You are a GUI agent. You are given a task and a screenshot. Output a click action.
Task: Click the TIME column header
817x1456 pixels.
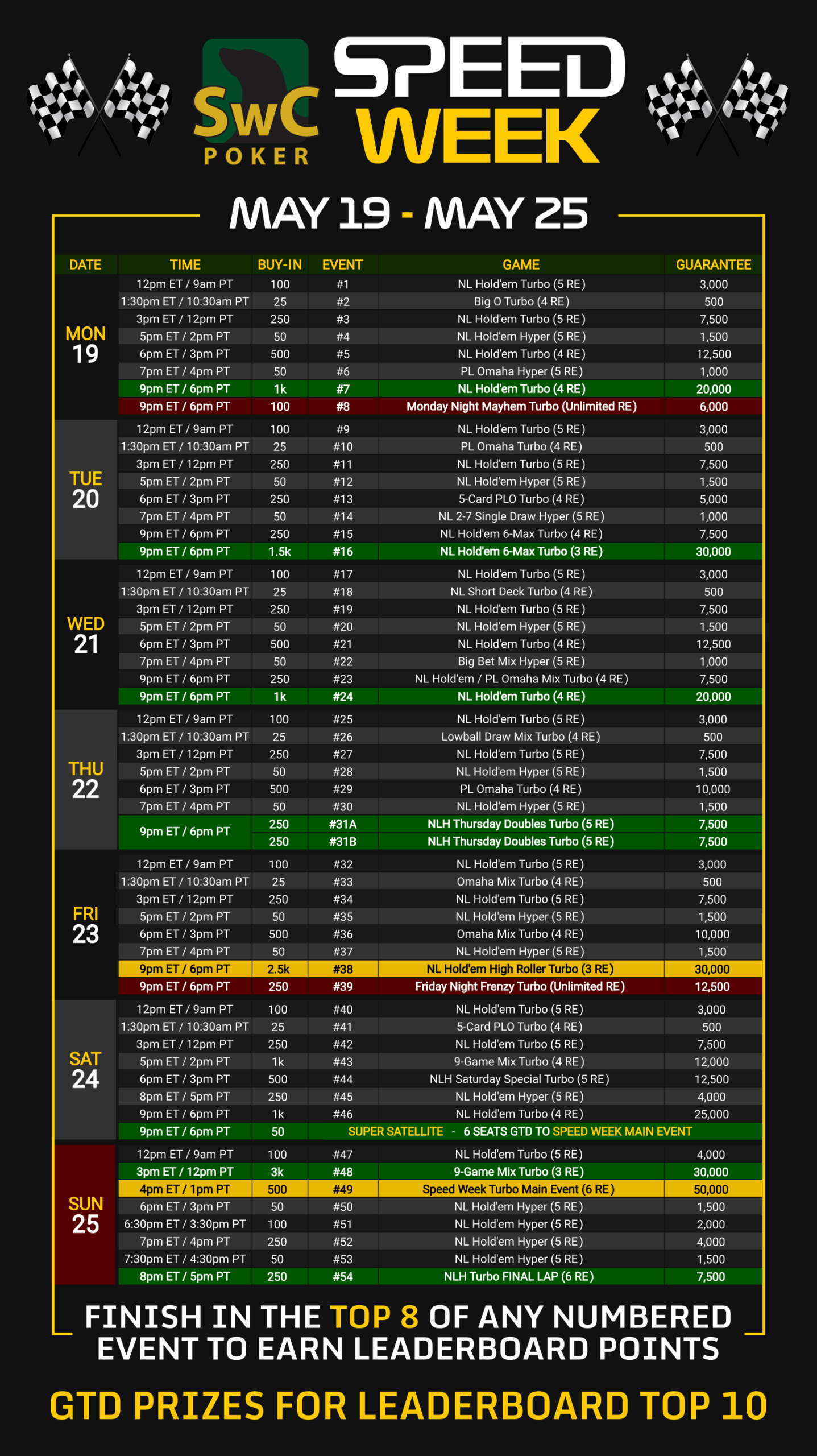185,264
